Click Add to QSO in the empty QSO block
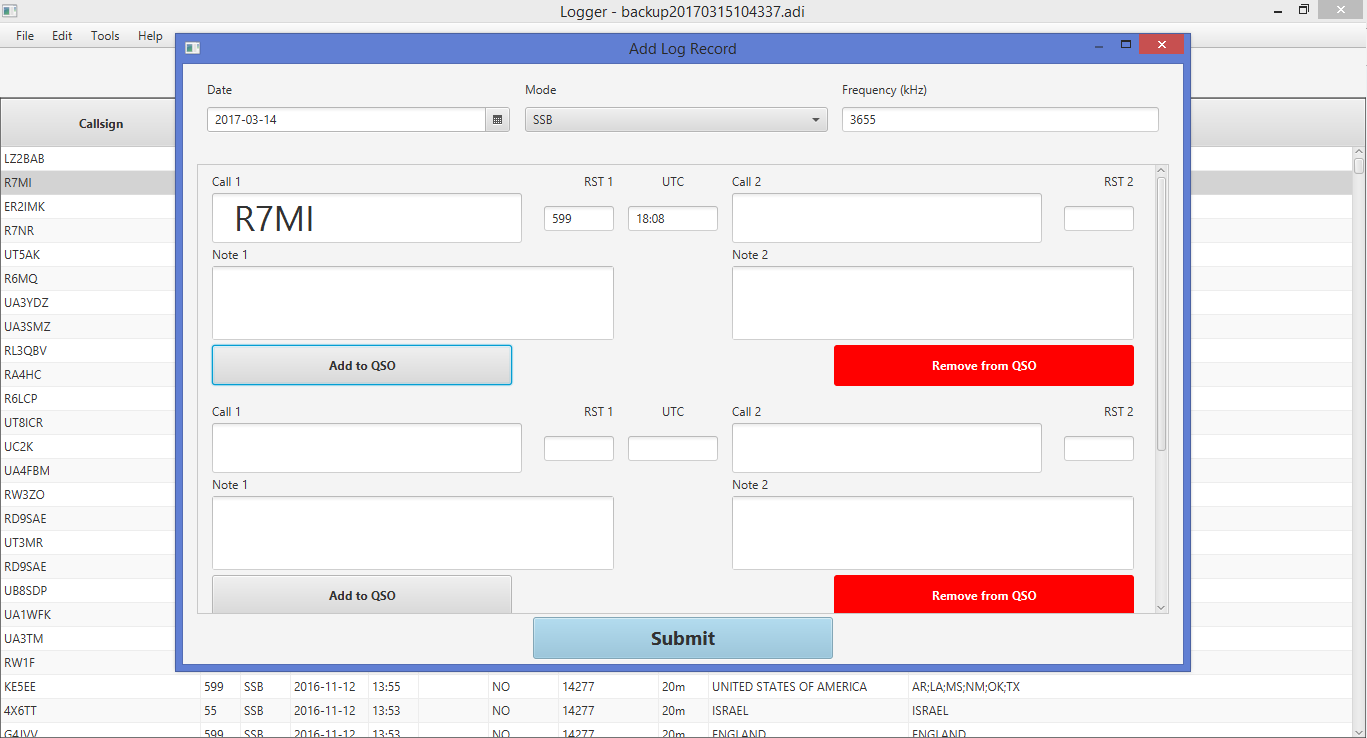The width and height of the screenshot is (1367, 738). [362, 595]
